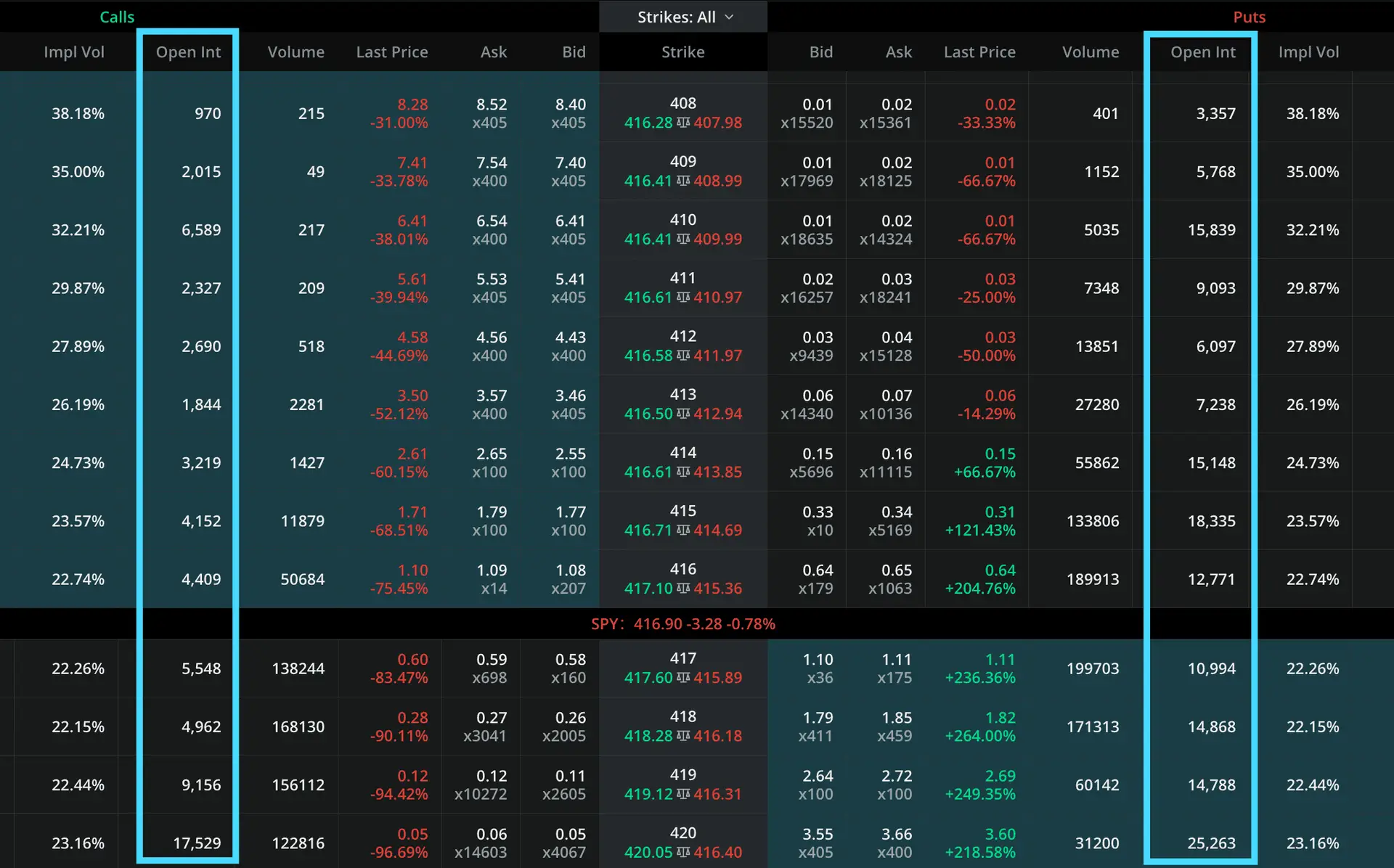Open the Strikes: All dropdown
This screenshot has width=1394, height=868.
(683, 17)
